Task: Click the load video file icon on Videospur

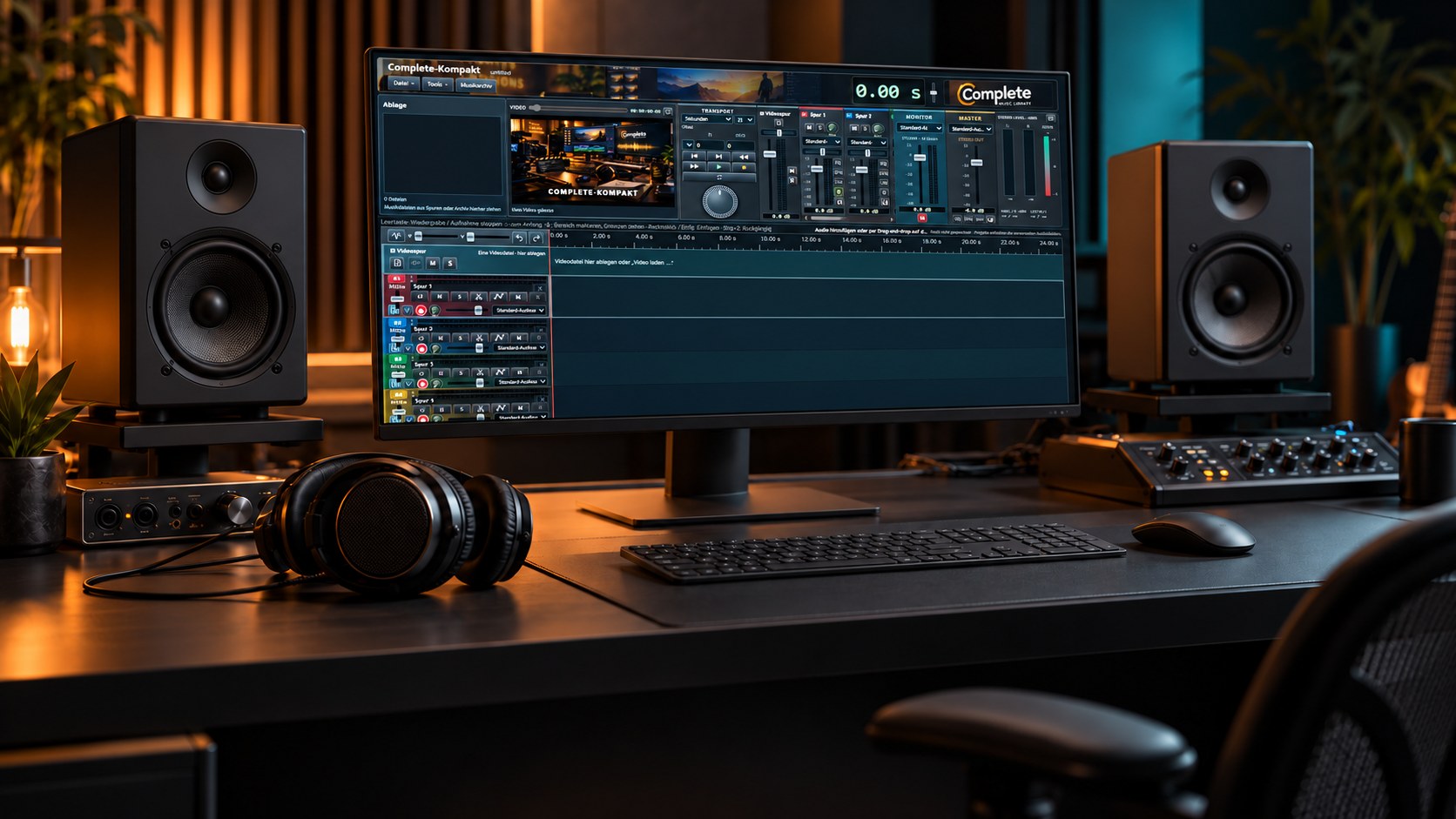Action: [x=397, y=263]
